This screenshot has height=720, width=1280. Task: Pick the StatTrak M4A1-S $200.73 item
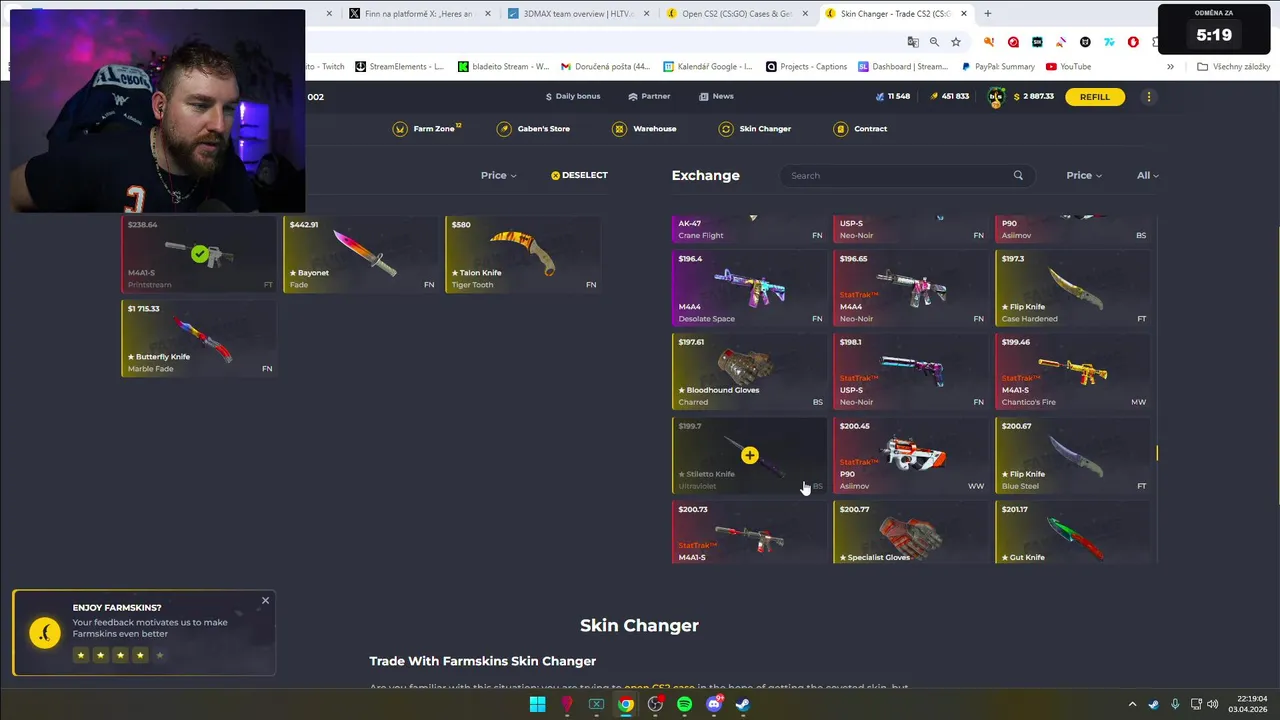tap(749, 532)
